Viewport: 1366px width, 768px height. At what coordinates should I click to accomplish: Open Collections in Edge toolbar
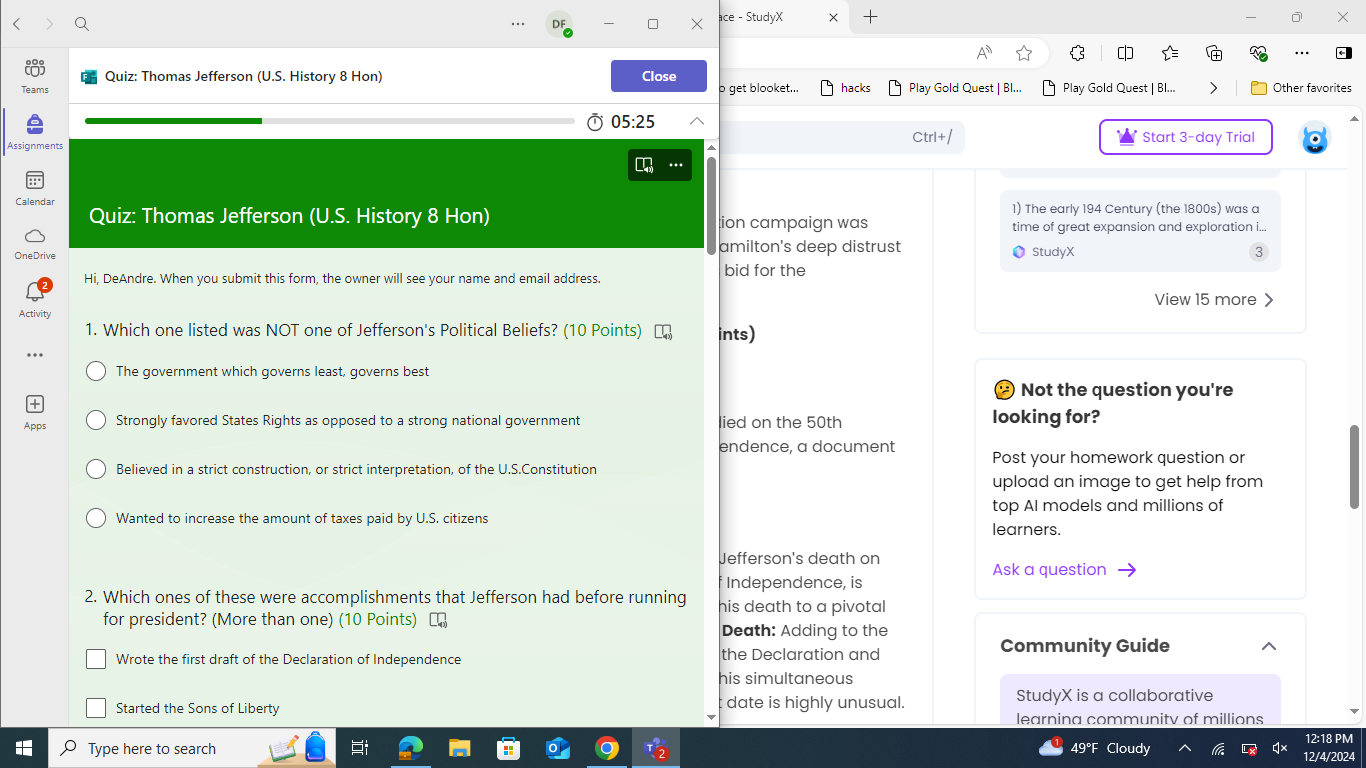1214,53
